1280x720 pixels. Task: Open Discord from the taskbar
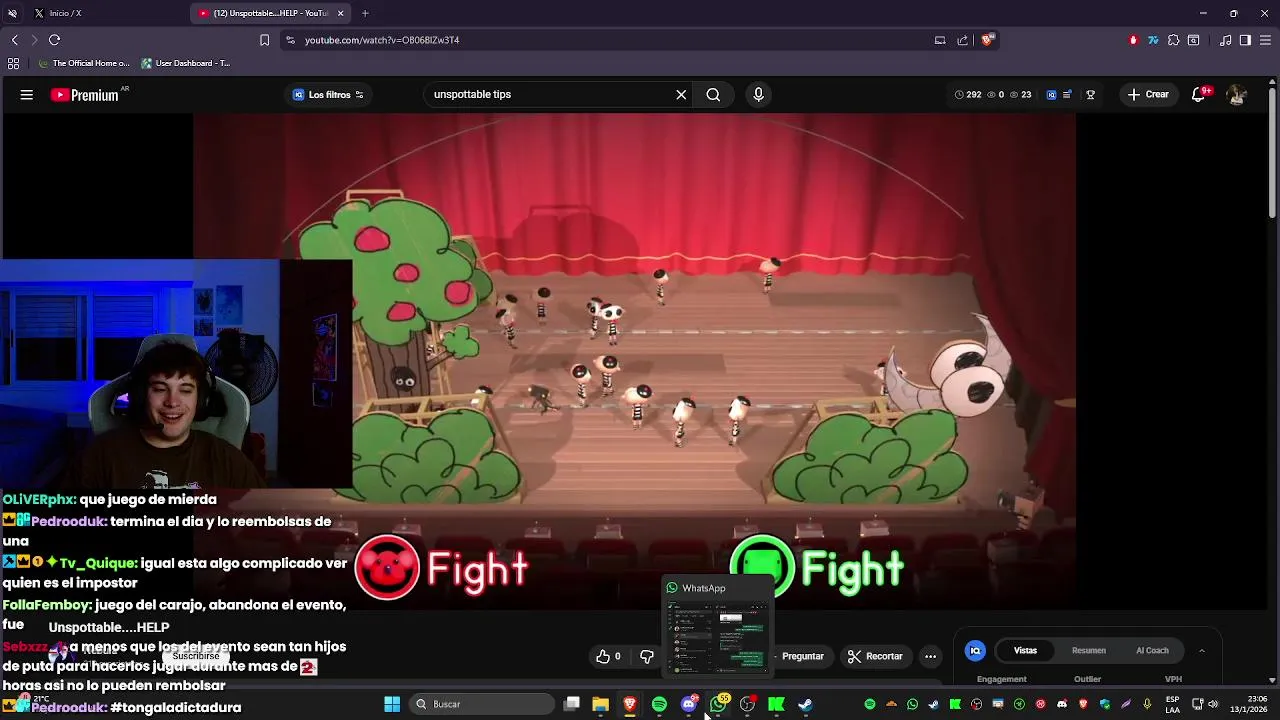tap(689, 705)
